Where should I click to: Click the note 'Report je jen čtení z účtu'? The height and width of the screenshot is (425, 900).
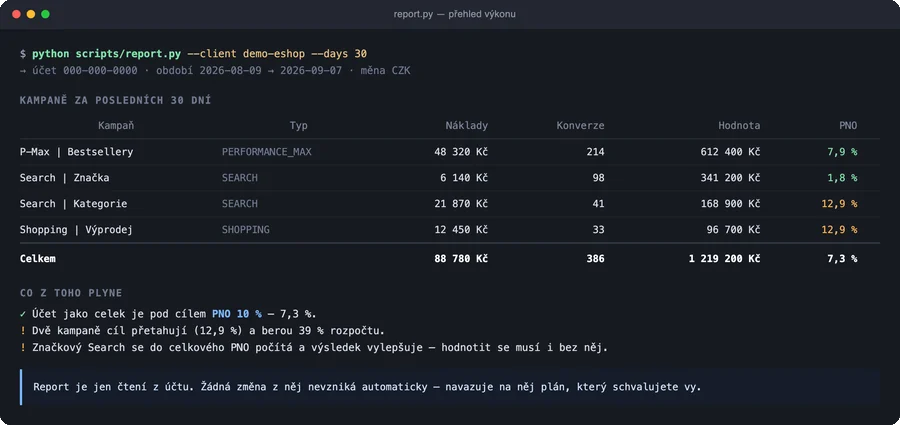(x=367, y=387)
